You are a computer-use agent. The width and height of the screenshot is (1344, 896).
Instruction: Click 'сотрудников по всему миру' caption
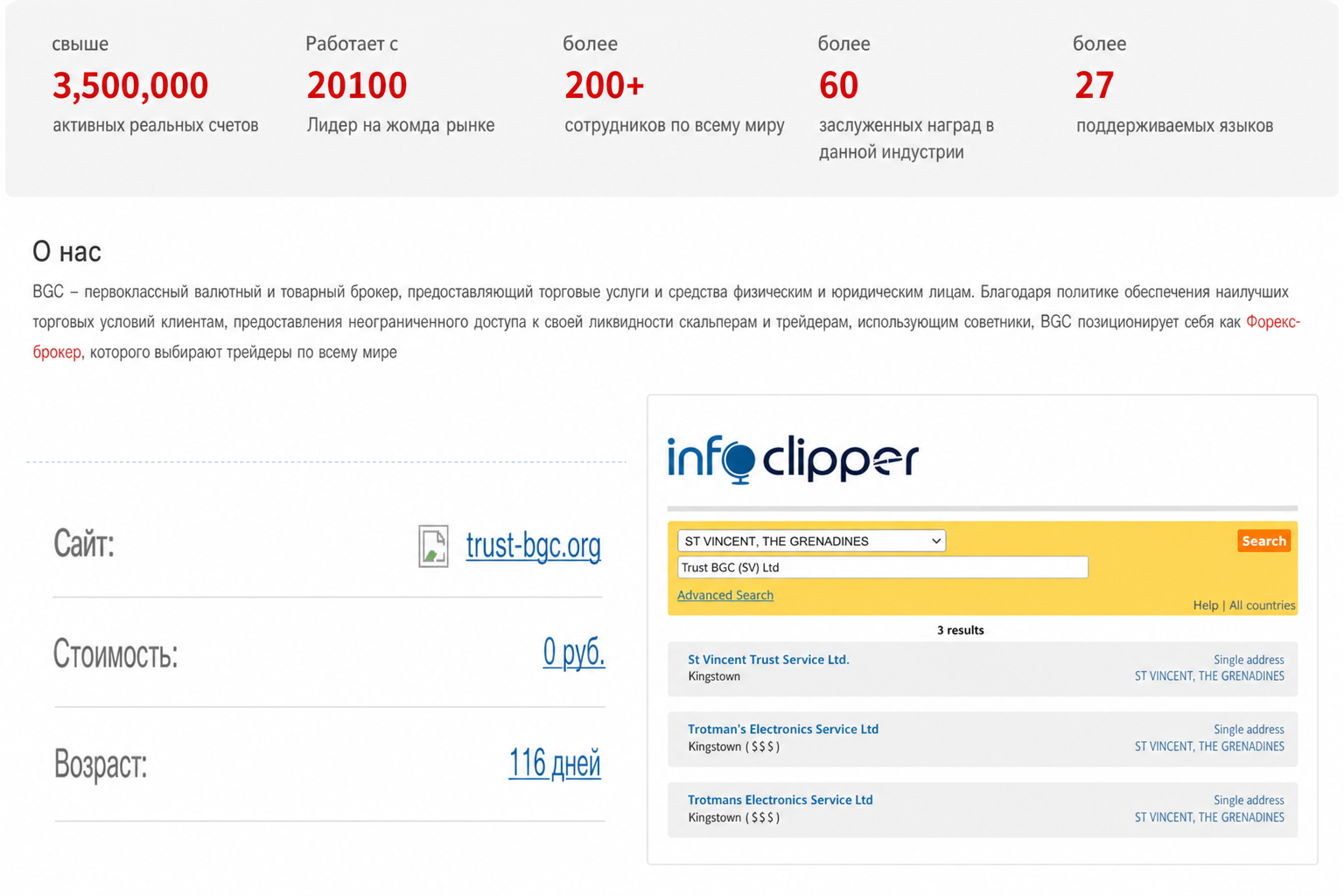(675, 126)
